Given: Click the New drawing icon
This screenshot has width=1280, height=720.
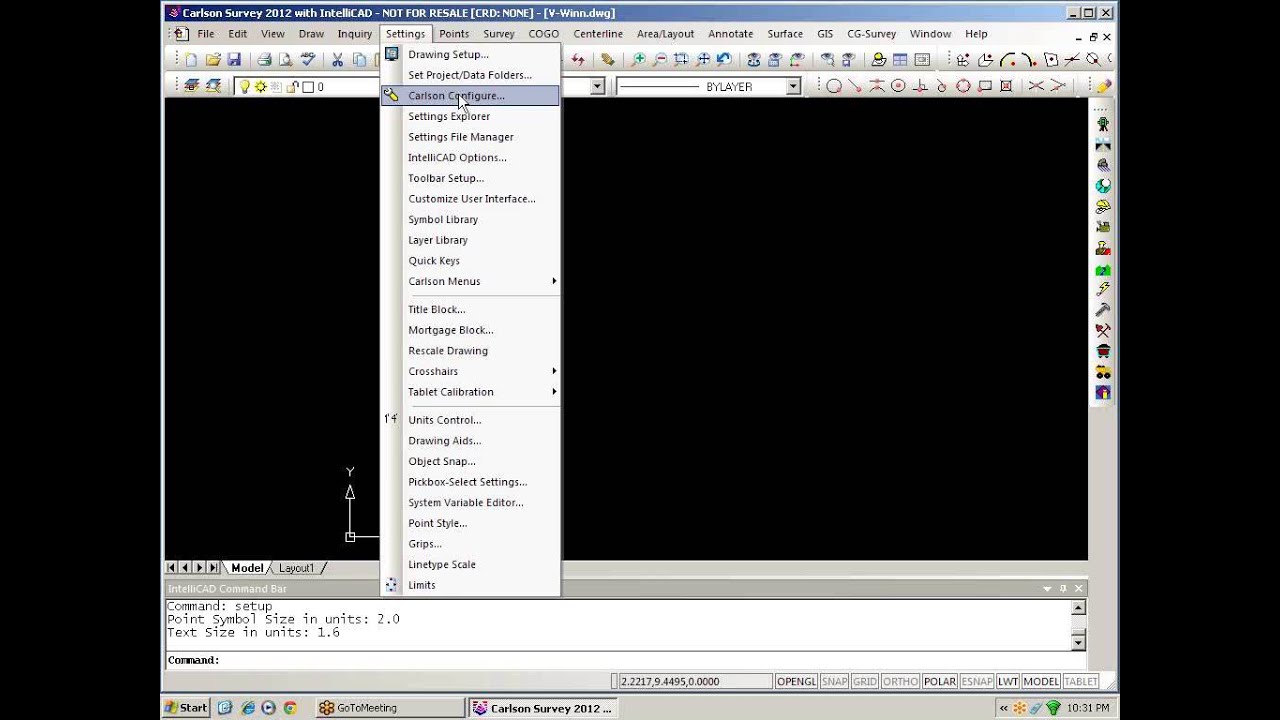Looking at the screenshot, I should pyautogui.click(x=191, y=60).
